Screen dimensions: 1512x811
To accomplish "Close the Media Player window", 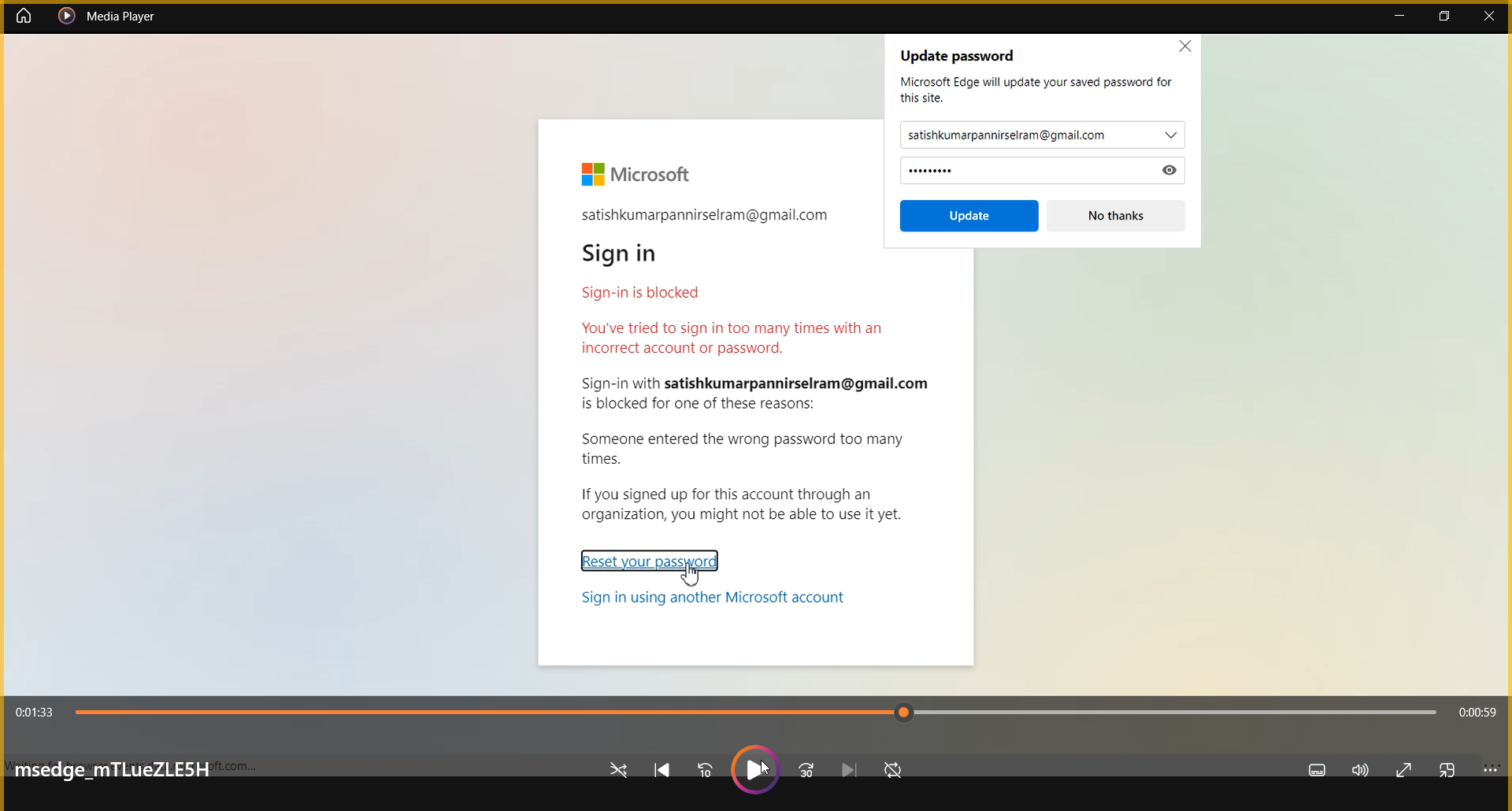I will 1489,16.
